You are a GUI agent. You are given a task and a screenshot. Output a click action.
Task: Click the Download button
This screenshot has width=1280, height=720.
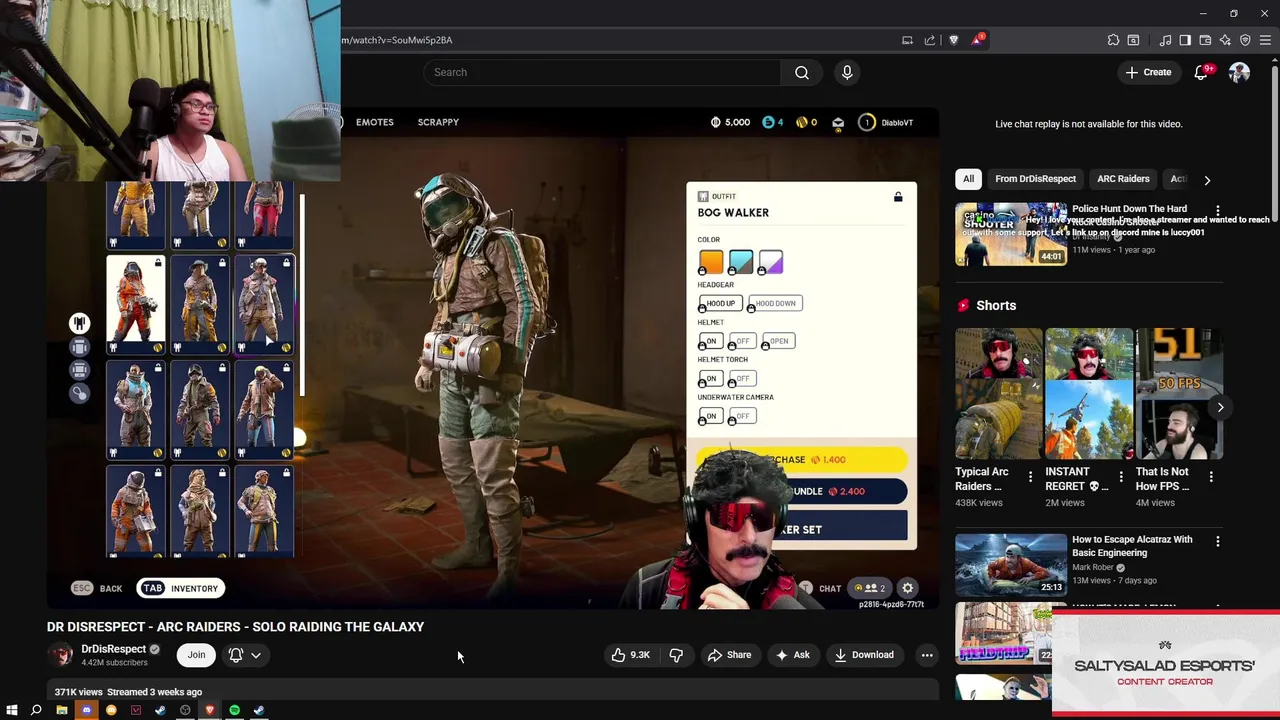point(864,655)
